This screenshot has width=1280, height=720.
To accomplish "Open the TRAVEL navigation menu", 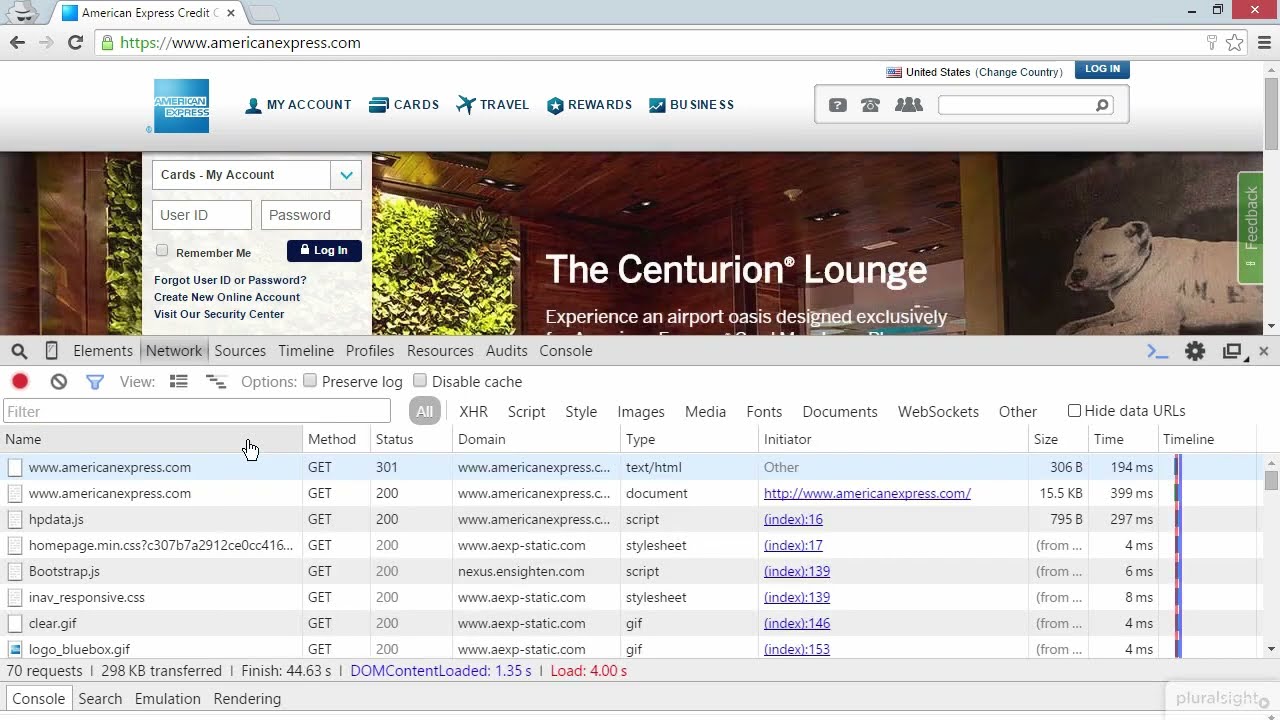I will (493, 105).
